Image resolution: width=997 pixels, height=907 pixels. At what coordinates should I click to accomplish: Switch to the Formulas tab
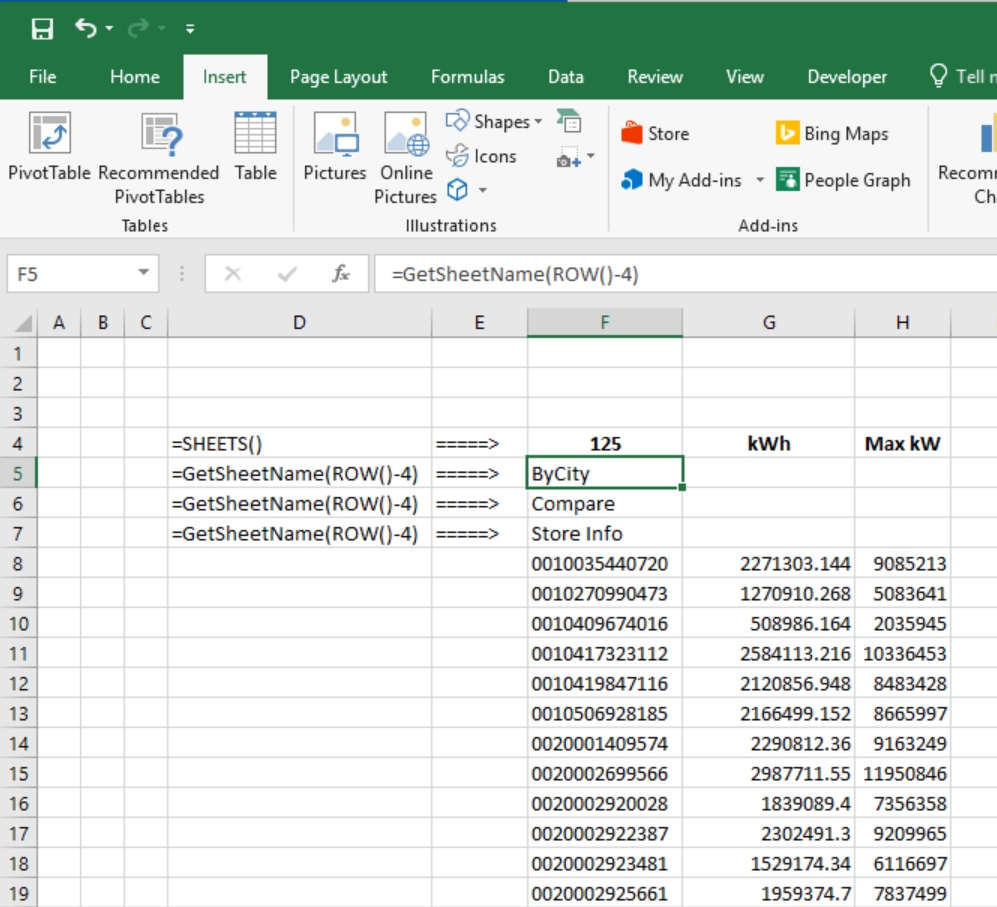tap(467, 77)
